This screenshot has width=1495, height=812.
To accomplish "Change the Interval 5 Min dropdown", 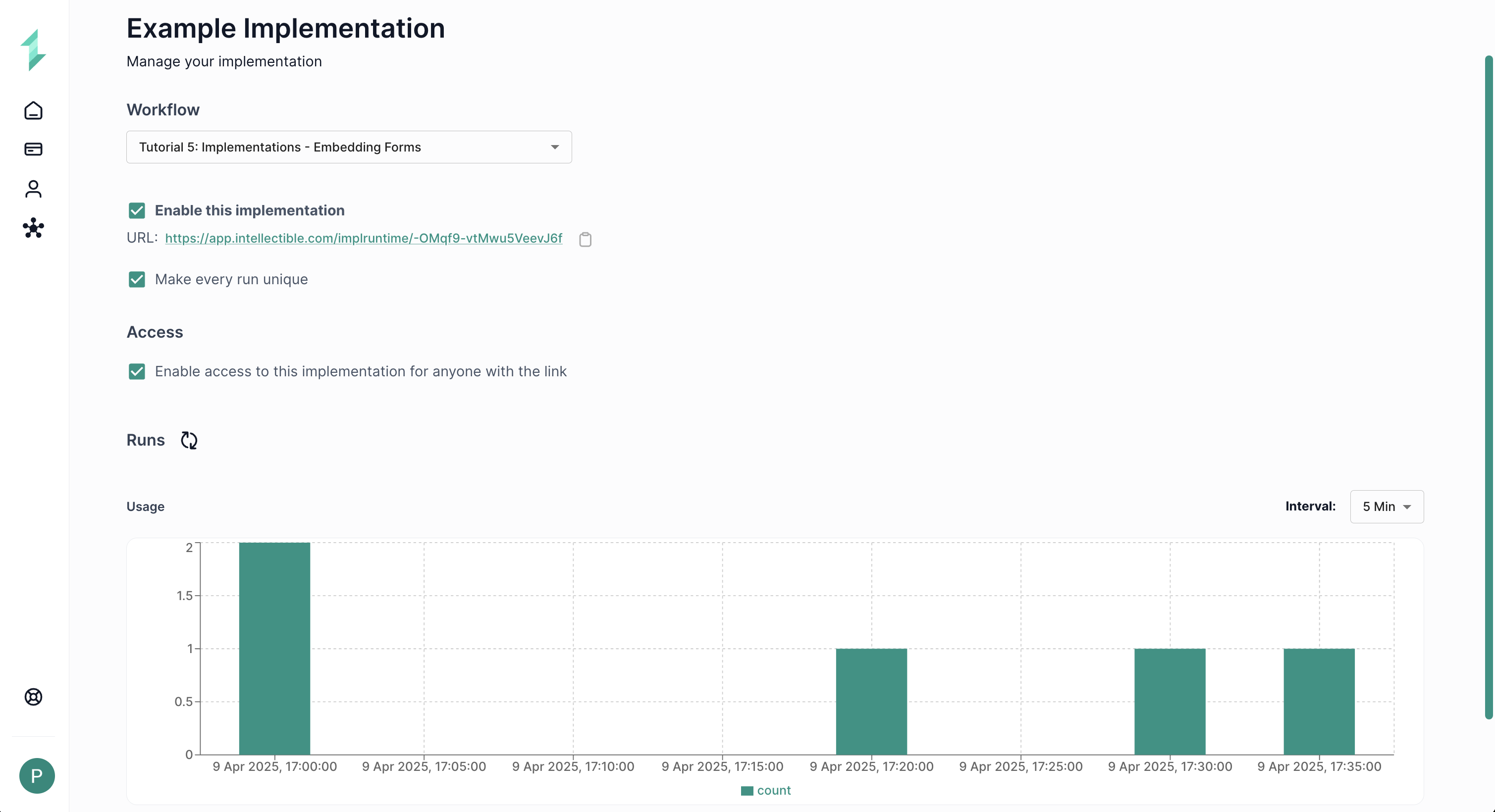I will [1387, 507].
